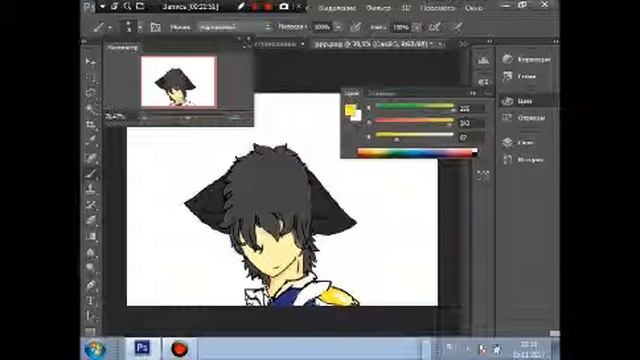Select the Path Selection tool
This screenshot has height=360, width=640.
pos(91,316)
